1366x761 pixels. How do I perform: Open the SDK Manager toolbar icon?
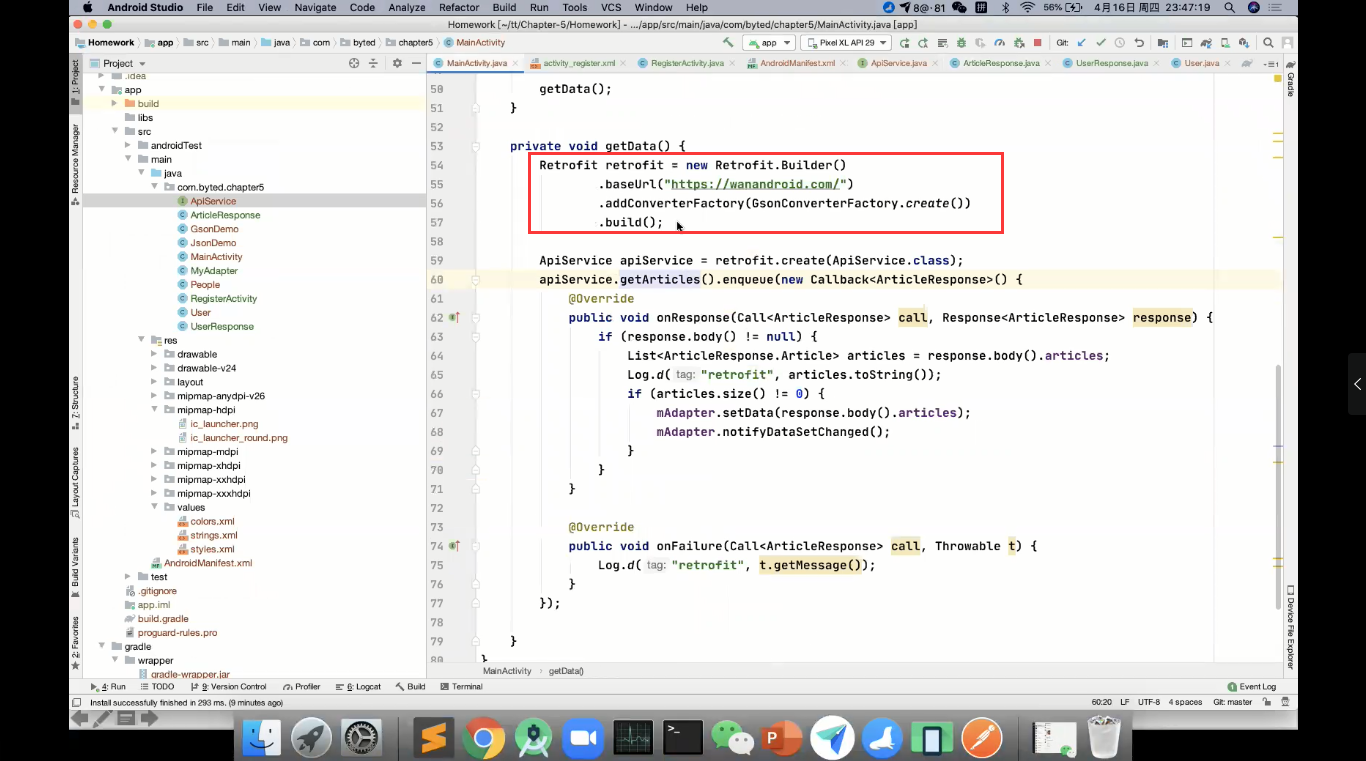pyautogui.click(x=1243, y=42)
